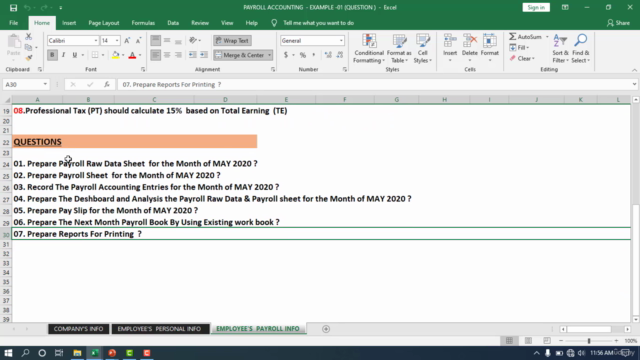Open Merge & Center dropdown arrow
This screenshot has width=640, height=360.
(269, 55)
